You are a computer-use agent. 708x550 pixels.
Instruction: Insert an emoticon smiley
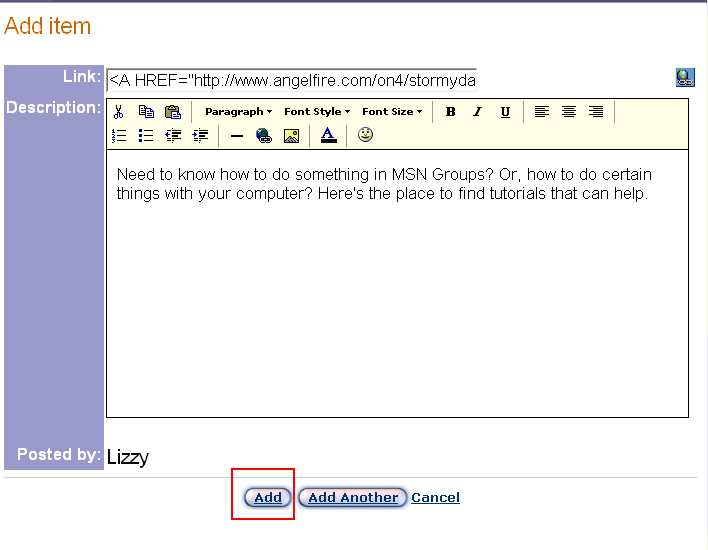pyautogui.click(x=365, y=135)
